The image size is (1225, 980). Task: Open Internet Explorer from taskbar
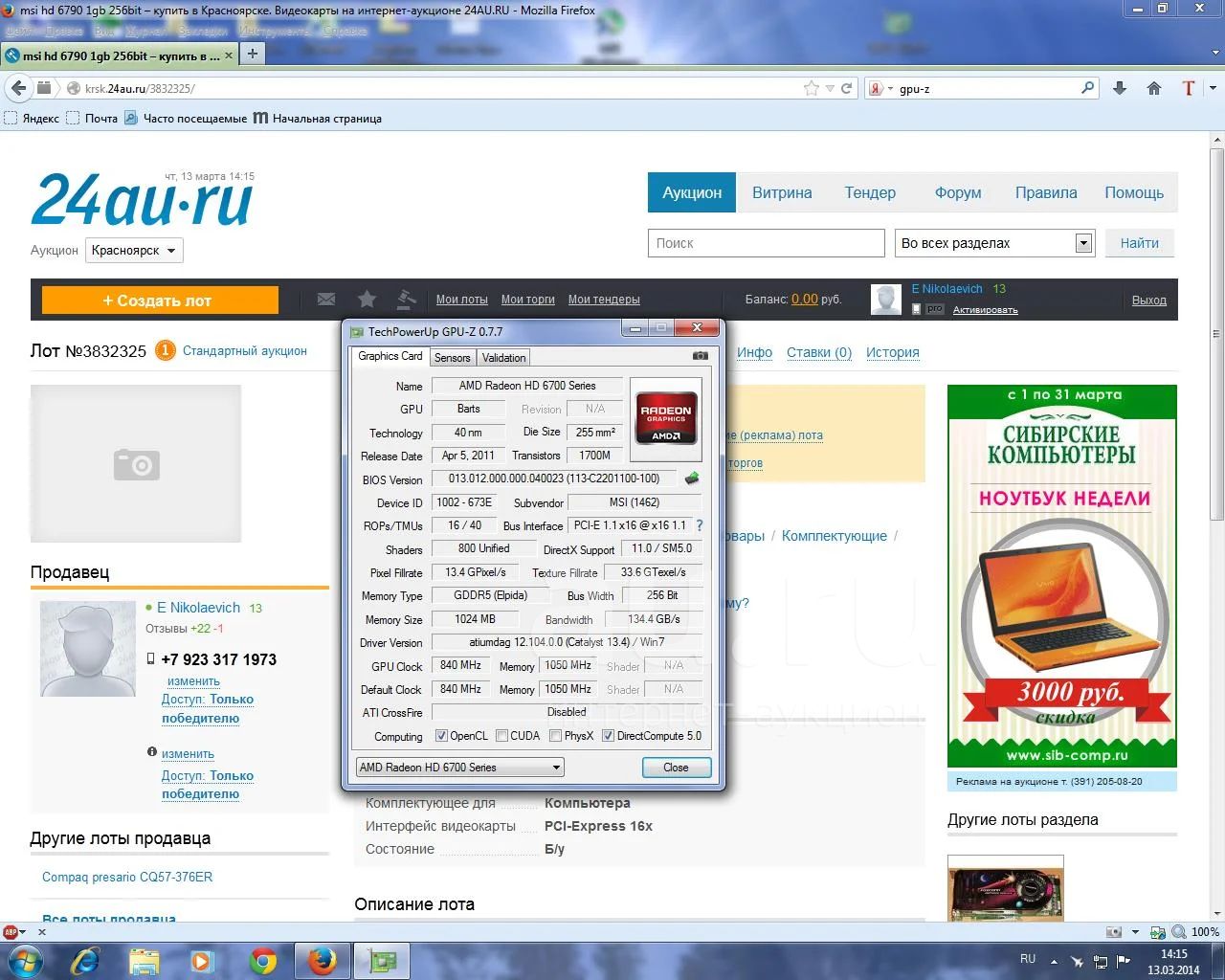(x=85, y=961)
